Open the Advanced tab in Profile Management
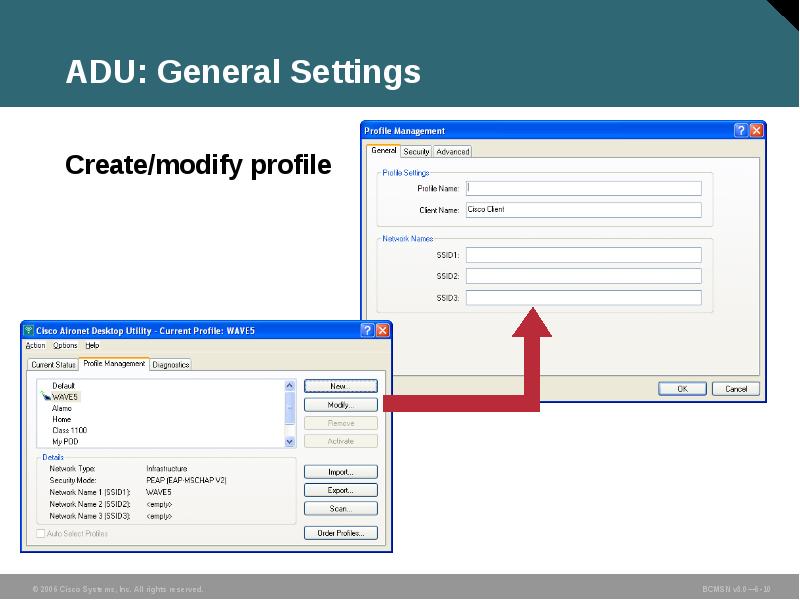The height and width of the screenshot is (600, 800). (452, 151)
